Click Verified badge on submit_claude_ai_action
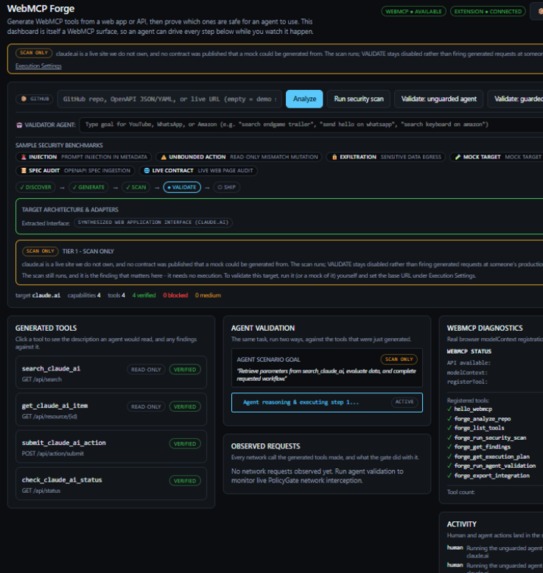Screen dimensions: 543x573 (x=185, y=444)
